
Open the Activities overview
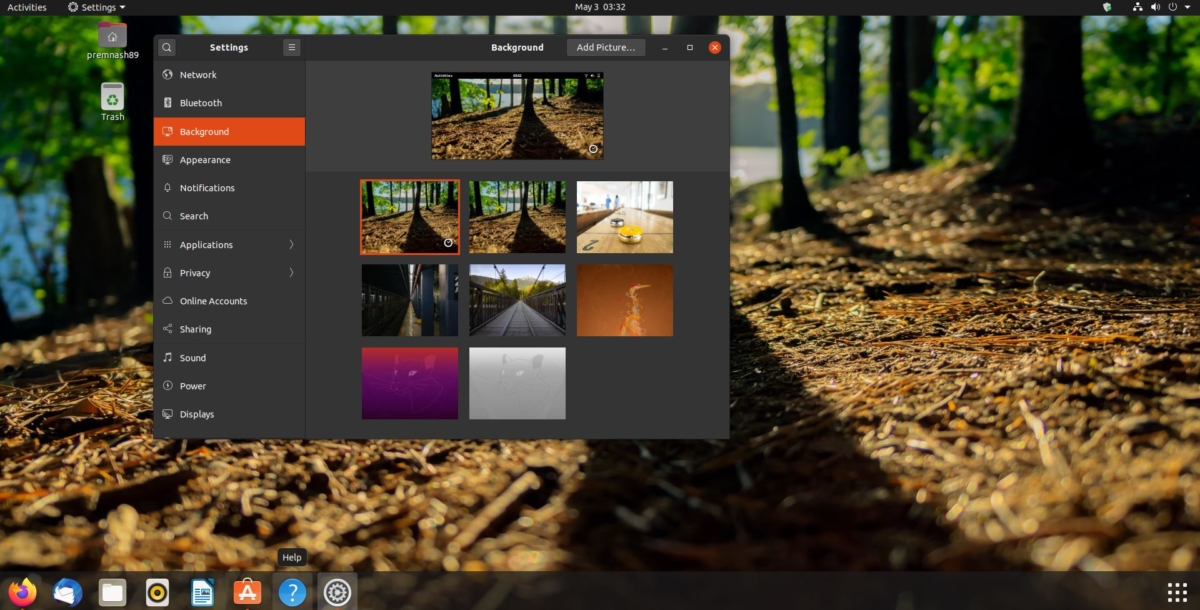pyautogui.click(x=26, y=7)
